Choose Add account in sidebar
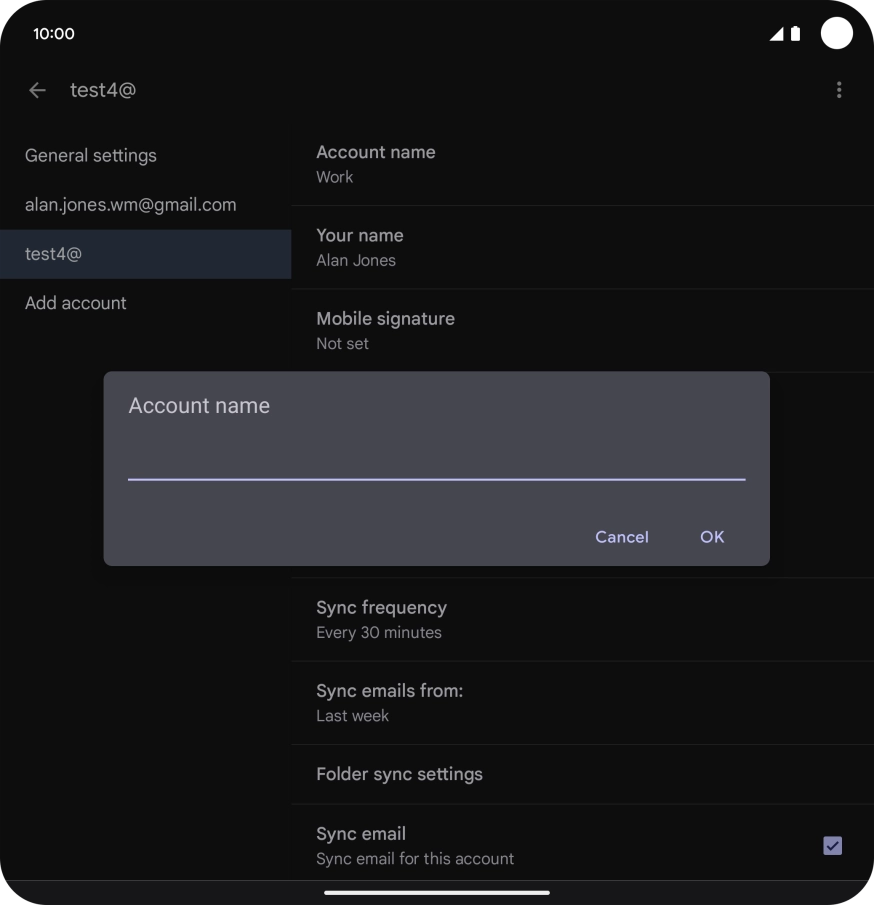 [x=76, y=303]
